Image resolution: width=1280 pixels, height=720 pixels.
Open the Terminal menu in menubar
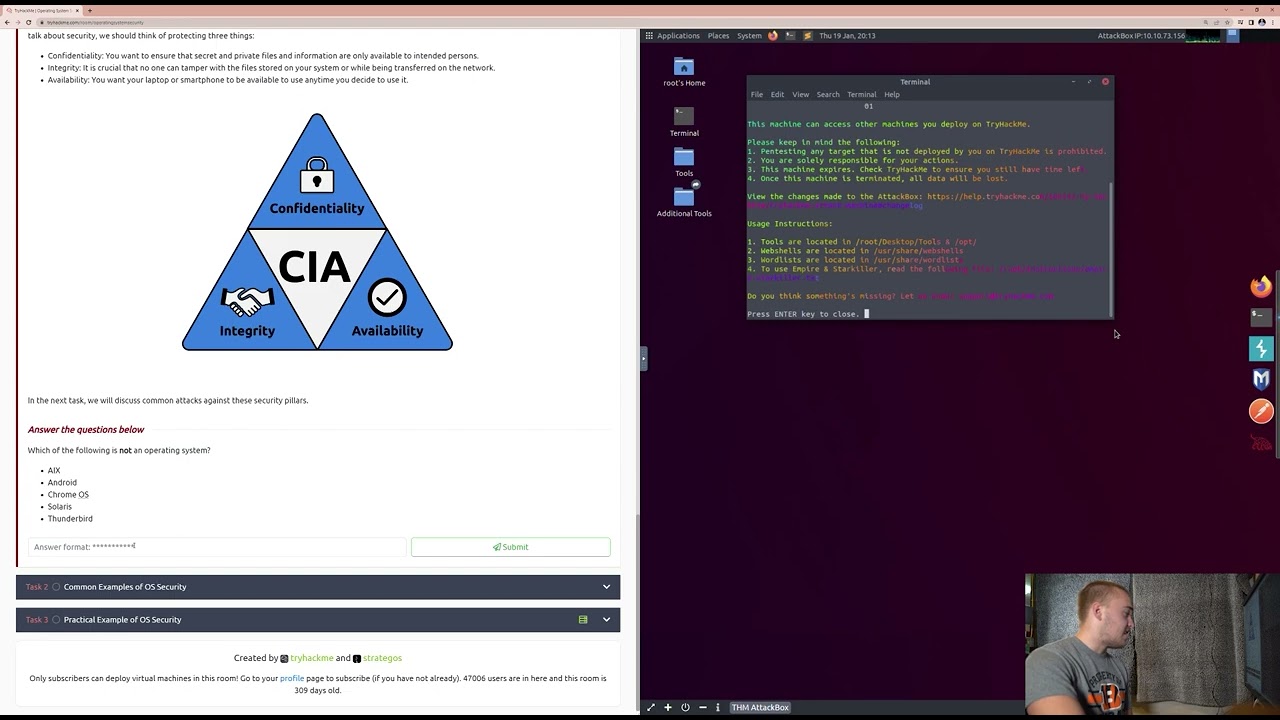coord(861,94)
